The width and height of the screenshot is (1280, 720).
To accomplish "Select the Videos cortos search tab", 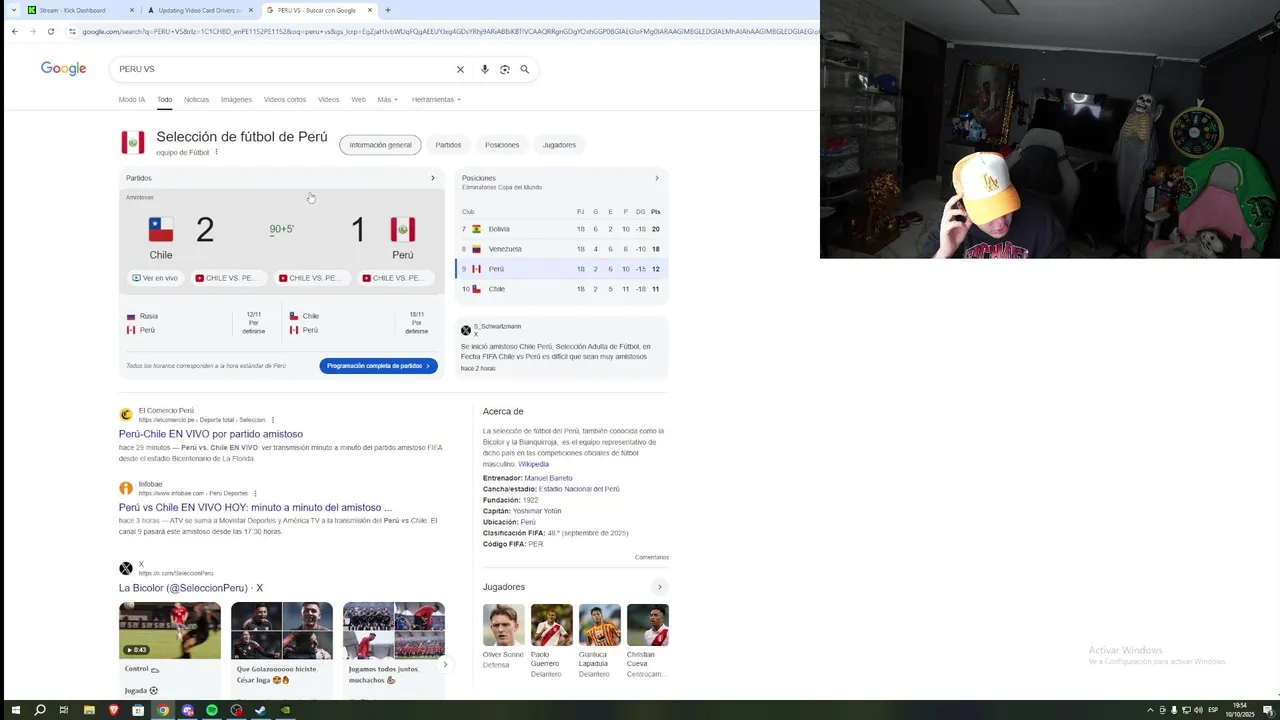I will click(285, 99).
